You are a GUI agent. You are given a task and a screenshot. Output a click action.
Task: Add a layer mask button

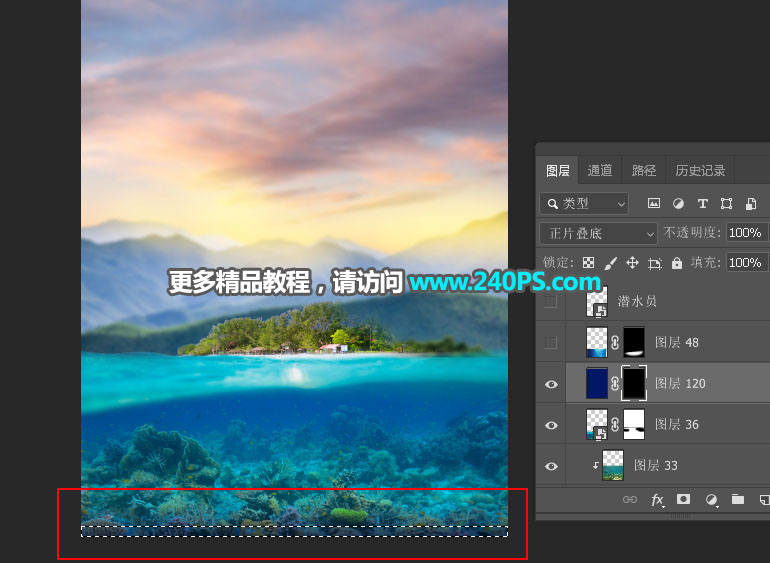tap(683, 500)
